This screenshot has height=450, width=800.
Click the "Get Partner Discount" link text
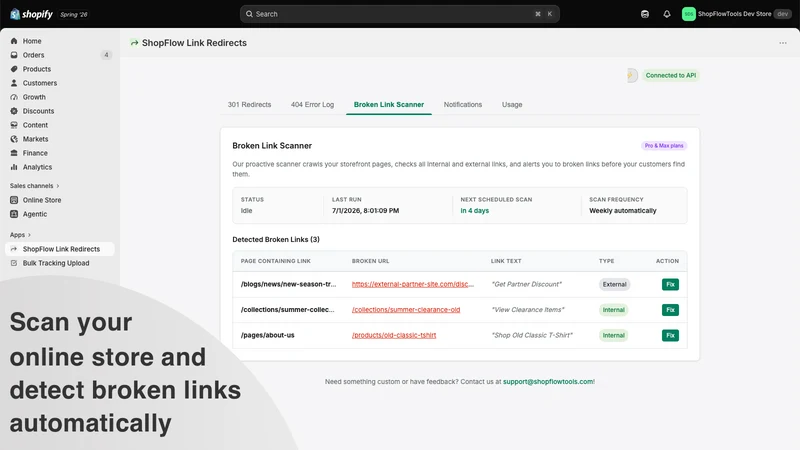[527, 284]
